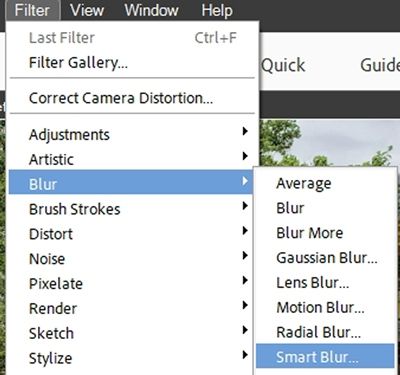Expand the Adjustments submenu arrow
The height and width of the screenshot is (375, 400).
point(245,131)
